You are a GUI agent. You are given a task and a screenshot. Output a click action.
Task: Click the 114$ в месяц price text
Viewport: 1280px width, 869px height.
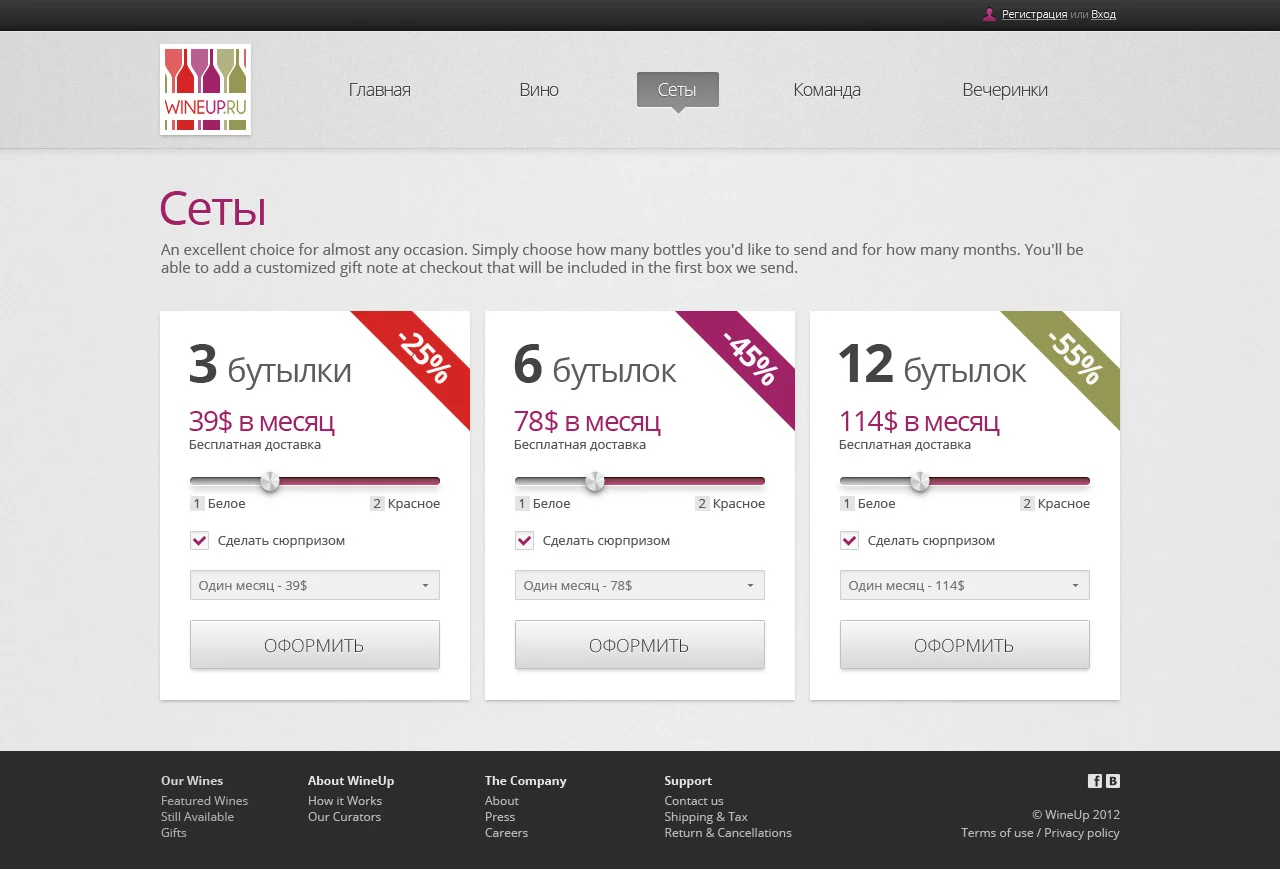[x=919, y=421]
